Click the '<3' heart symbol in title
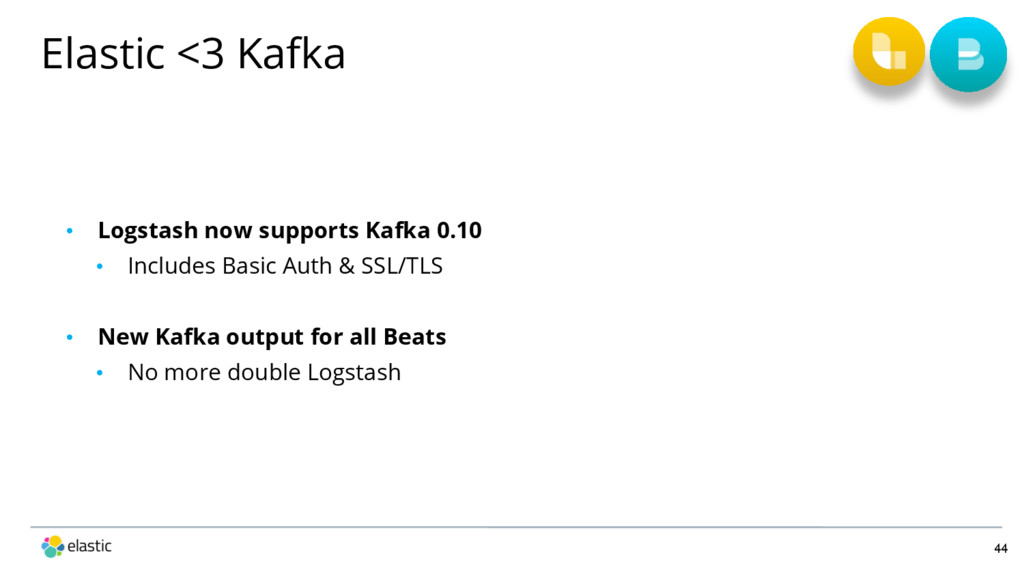The width and height of the screenshot is (1024, 576). click(x=201, y=54)
